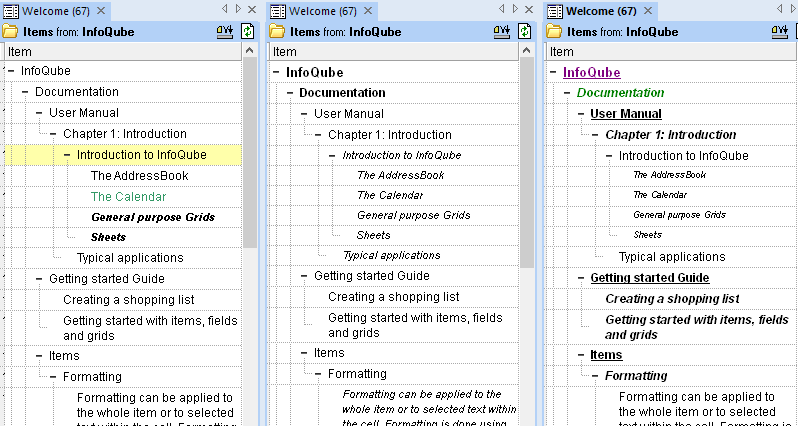Click the green refresh icon in the middle panel
Image resolution: width=798 pixels, height=426 pixels.
(524, 32)
